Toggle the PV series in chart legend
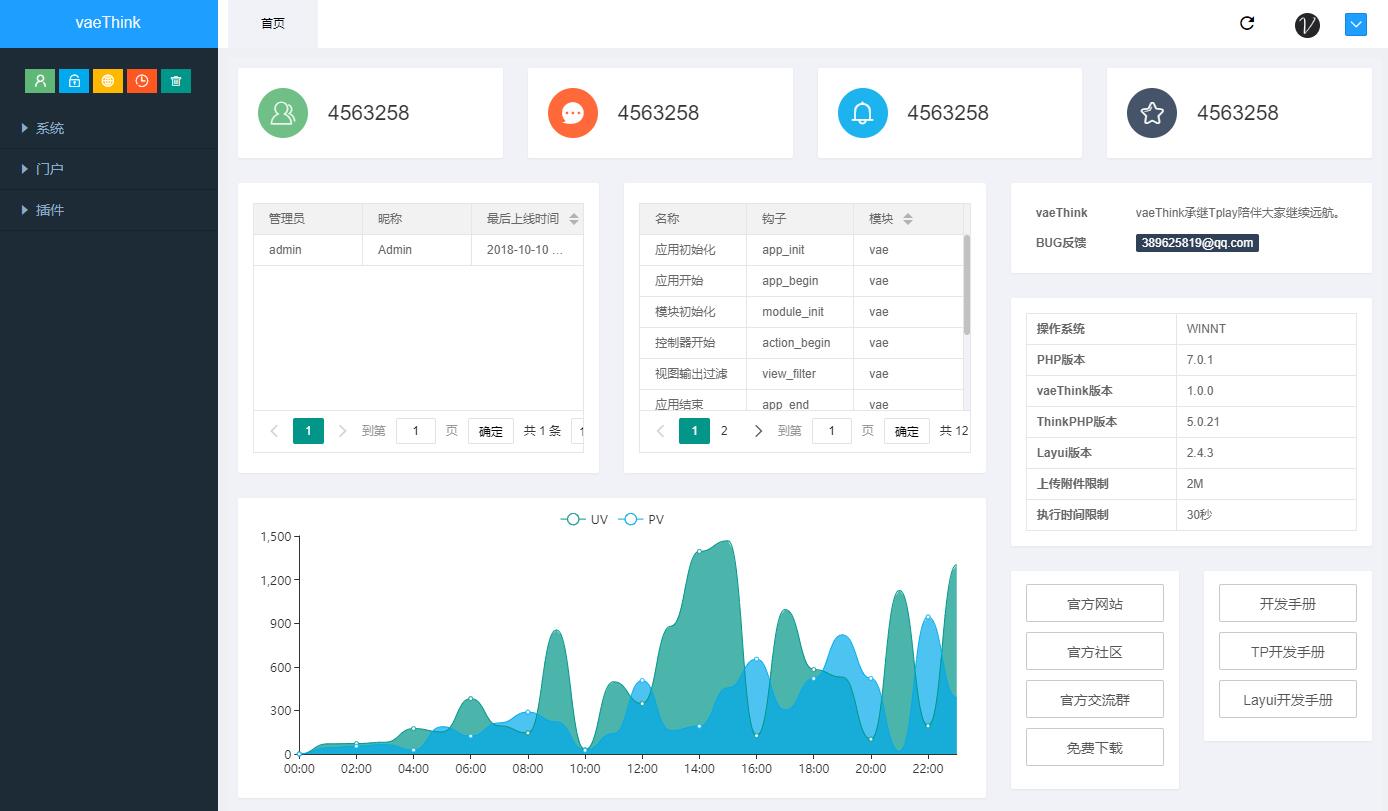This screenshot has width=1388, height=811. [x=642, y=519]
